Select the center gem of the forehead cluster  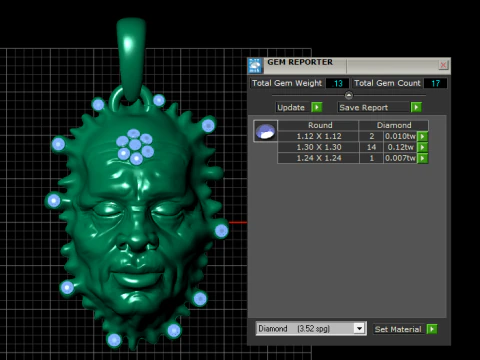tap(135, 145)
